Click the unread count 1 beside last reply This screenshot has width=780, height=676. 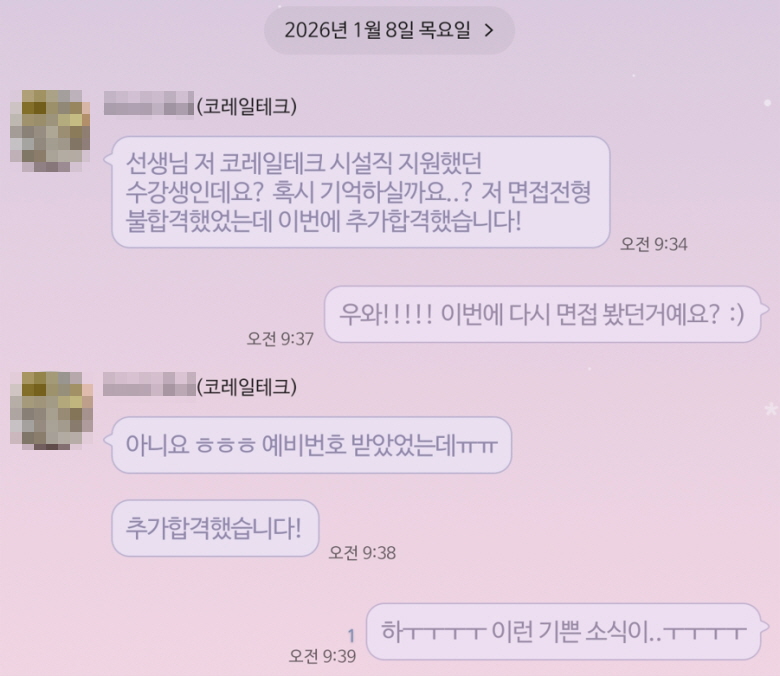click(x=351, y=636)
